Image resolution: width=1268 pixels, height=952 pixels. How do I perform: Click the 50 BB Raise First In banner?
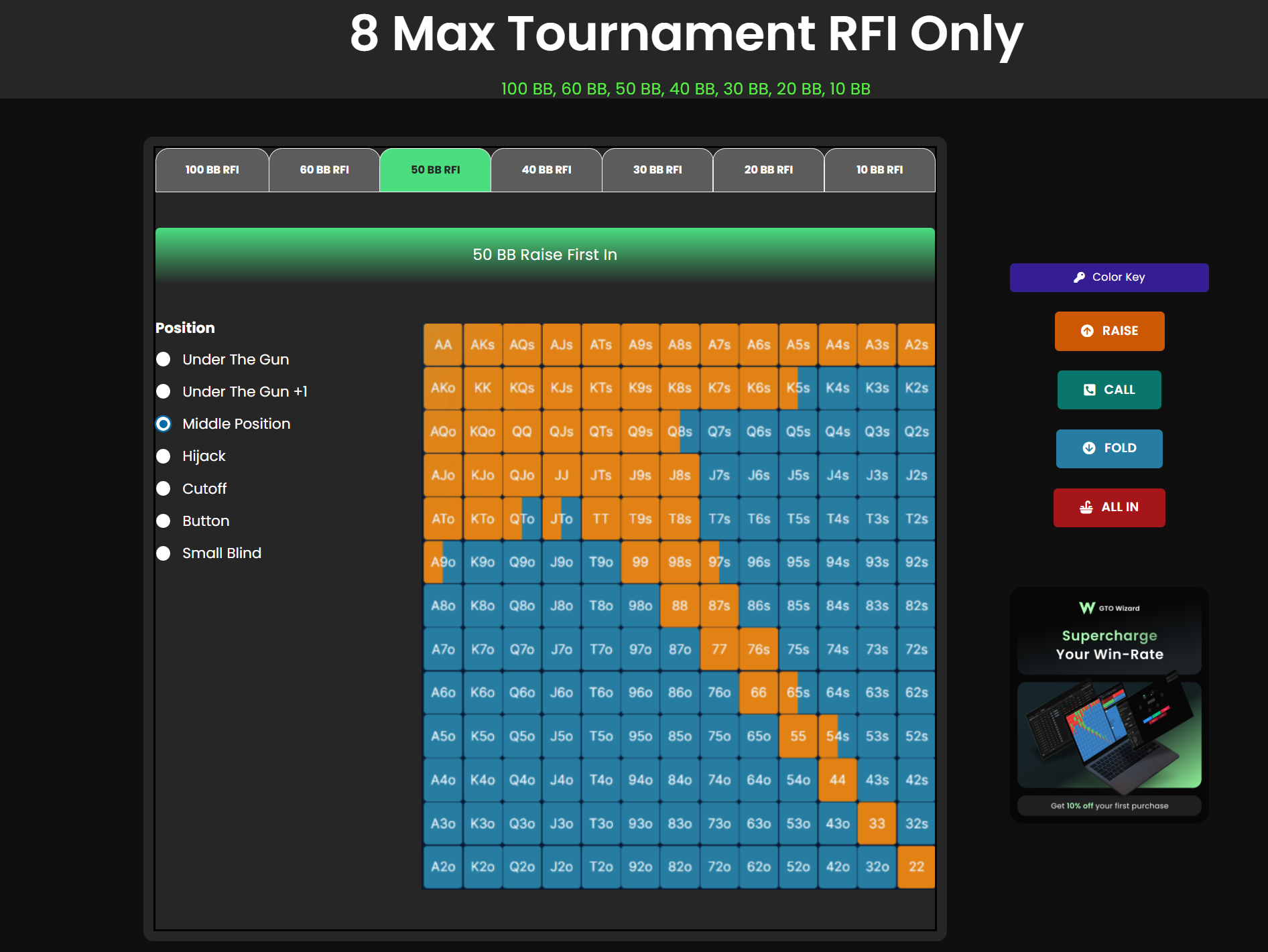tap(545, 255)
